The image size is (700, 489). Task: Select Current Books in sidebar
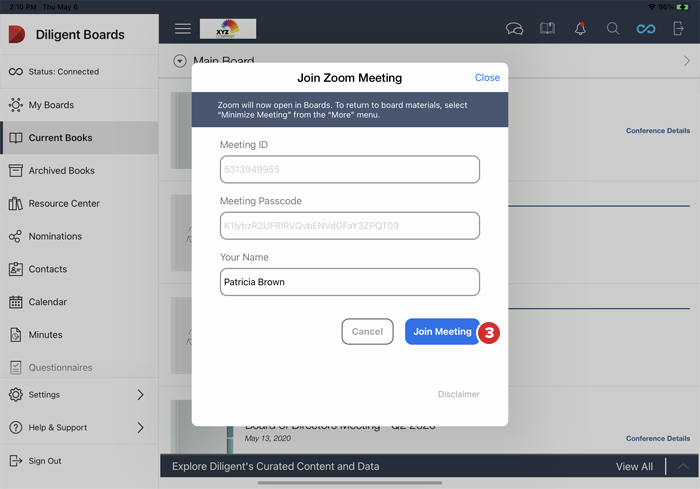pos(61,138)
